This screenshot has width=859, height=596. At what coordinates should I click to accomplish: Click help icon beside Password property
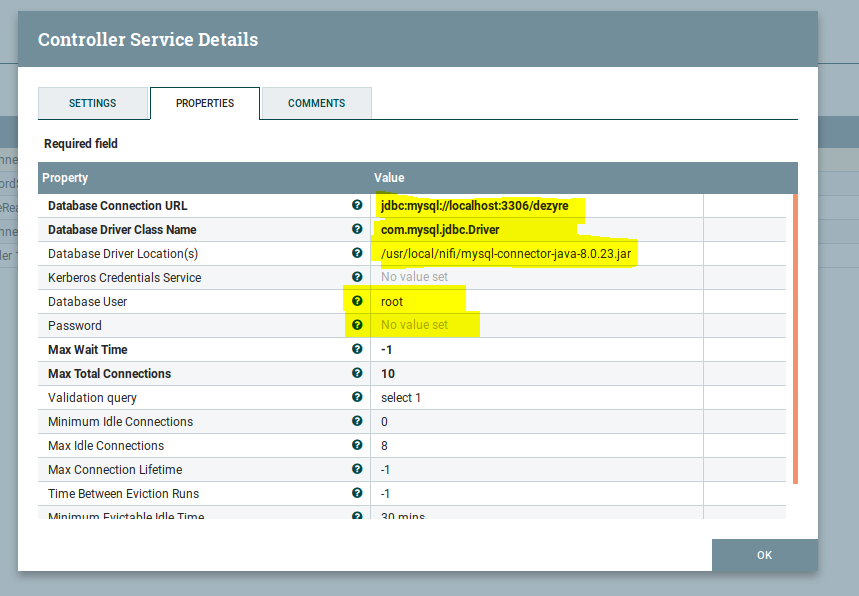pyautogui.click(x=357, y=325)
